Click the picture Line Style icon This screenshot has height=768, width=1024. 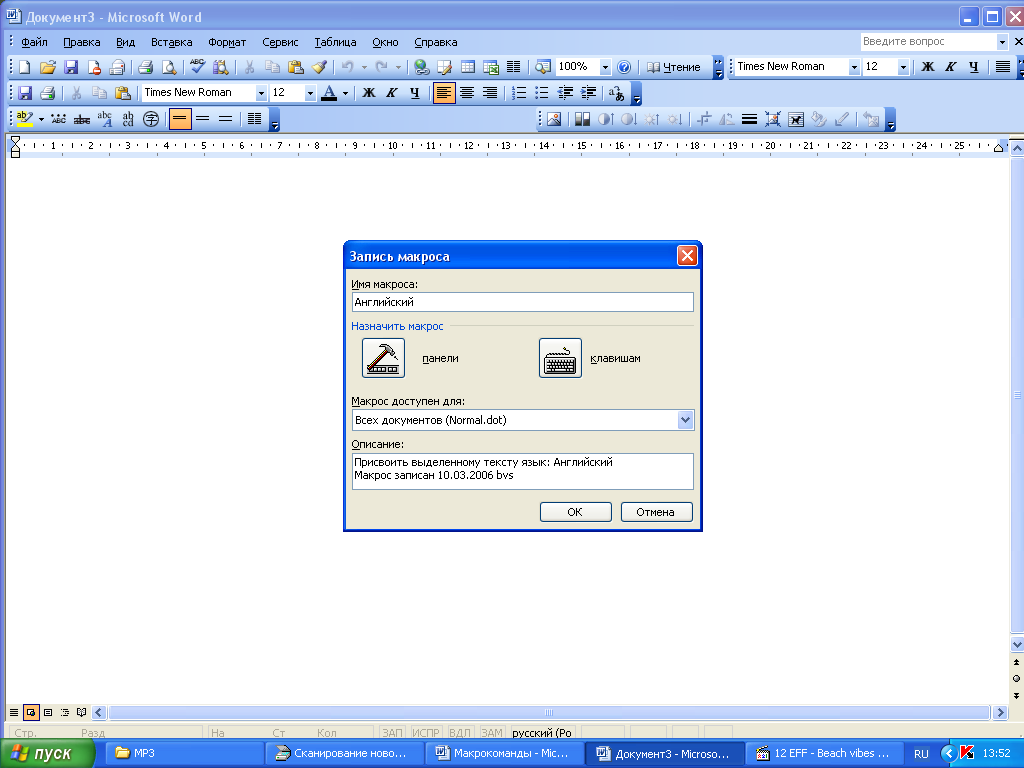click(750, 120)
